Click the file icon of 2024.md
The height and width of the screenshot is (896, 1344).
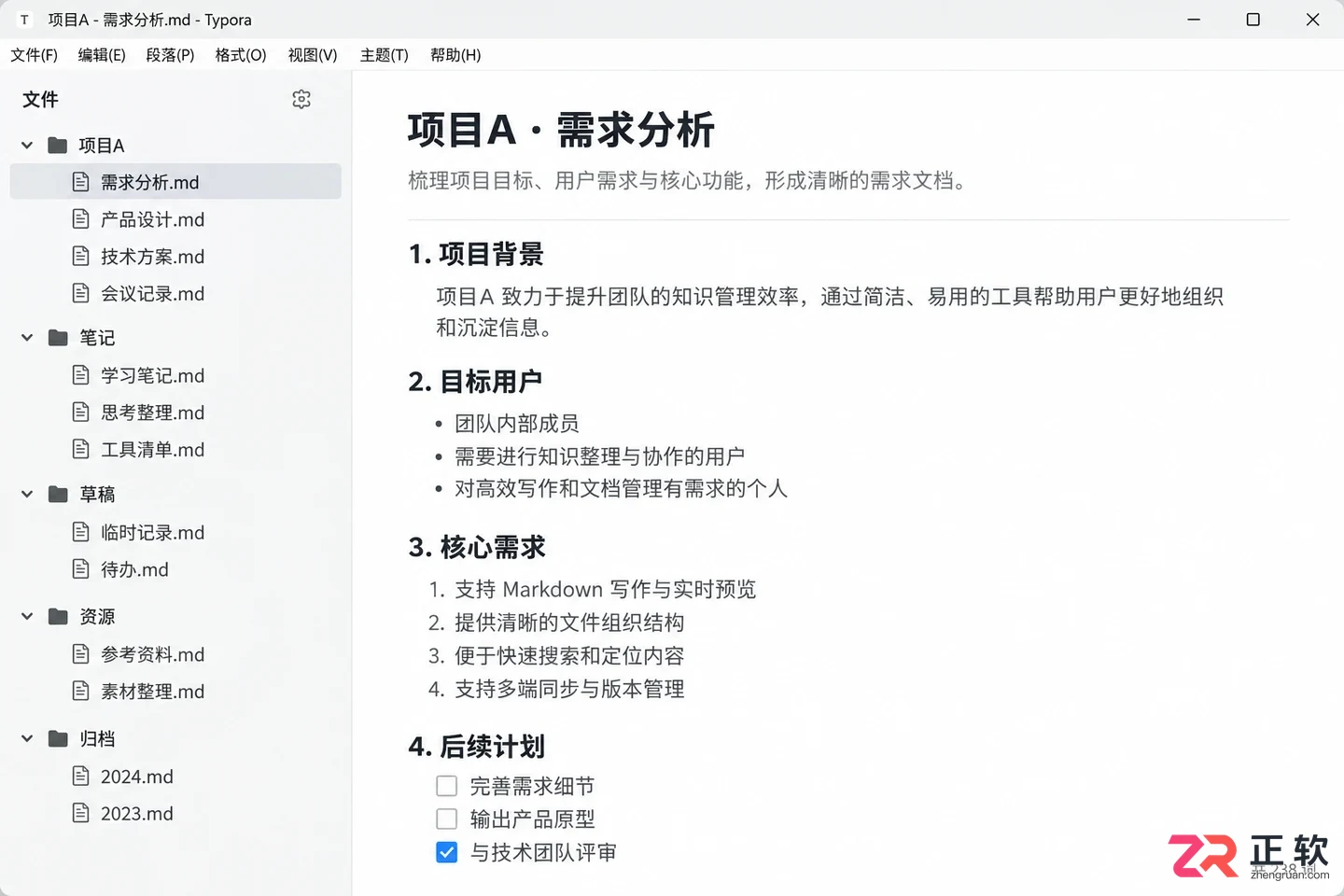81,776
